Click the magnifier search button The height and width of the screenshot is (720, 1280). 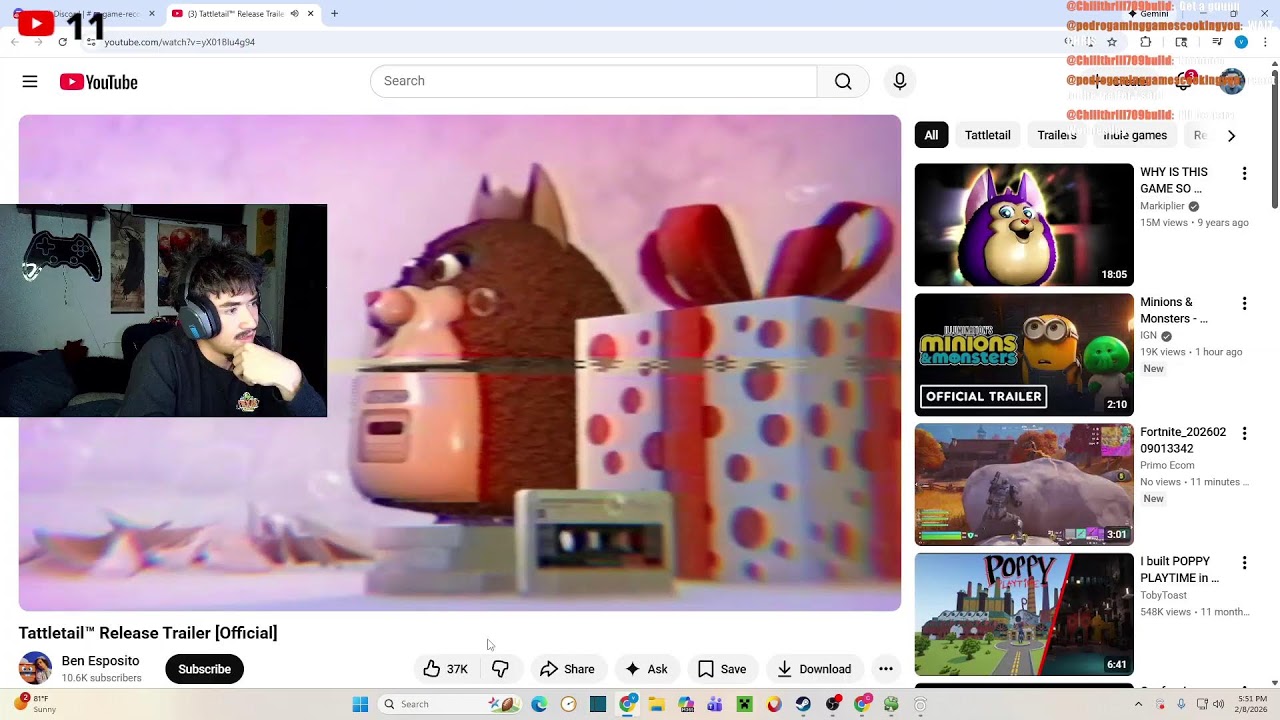click(843, 81)
